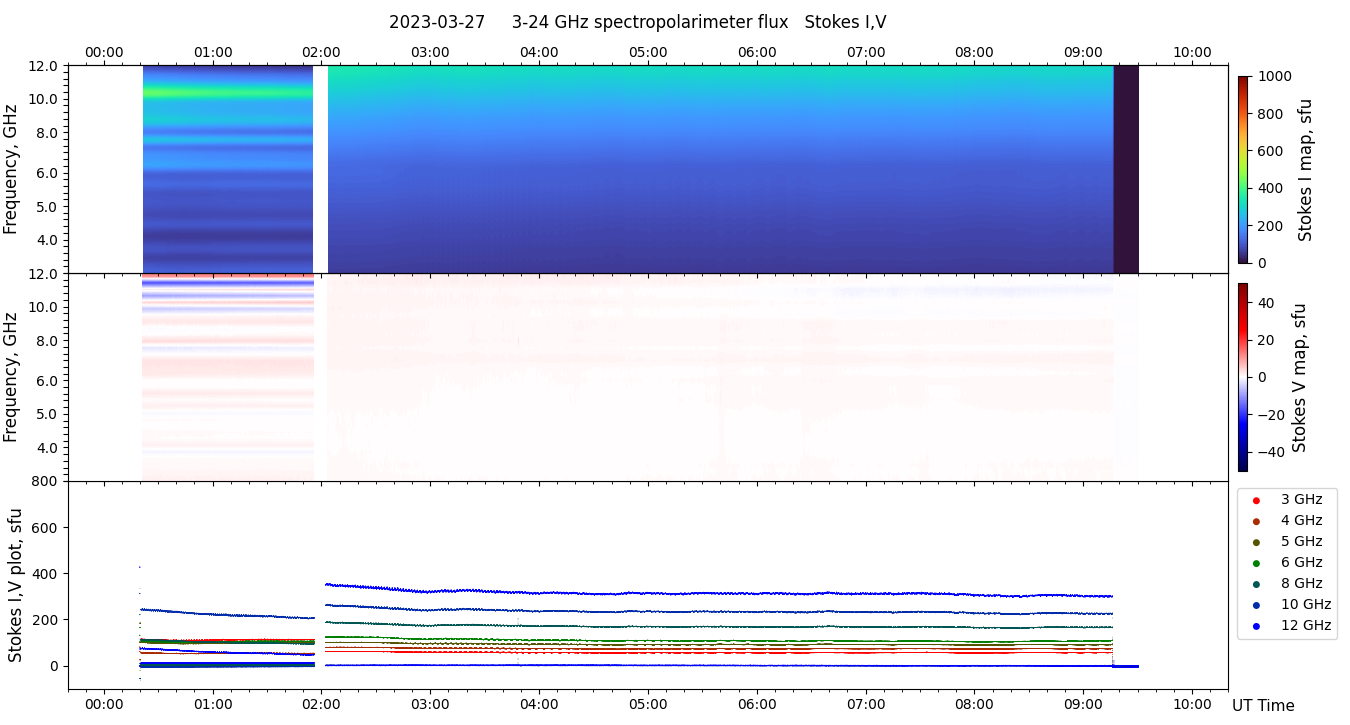The image size is (1350, 725).
Task: Click the dark purple block in the top spectrogram
Action: [1126, 169]
